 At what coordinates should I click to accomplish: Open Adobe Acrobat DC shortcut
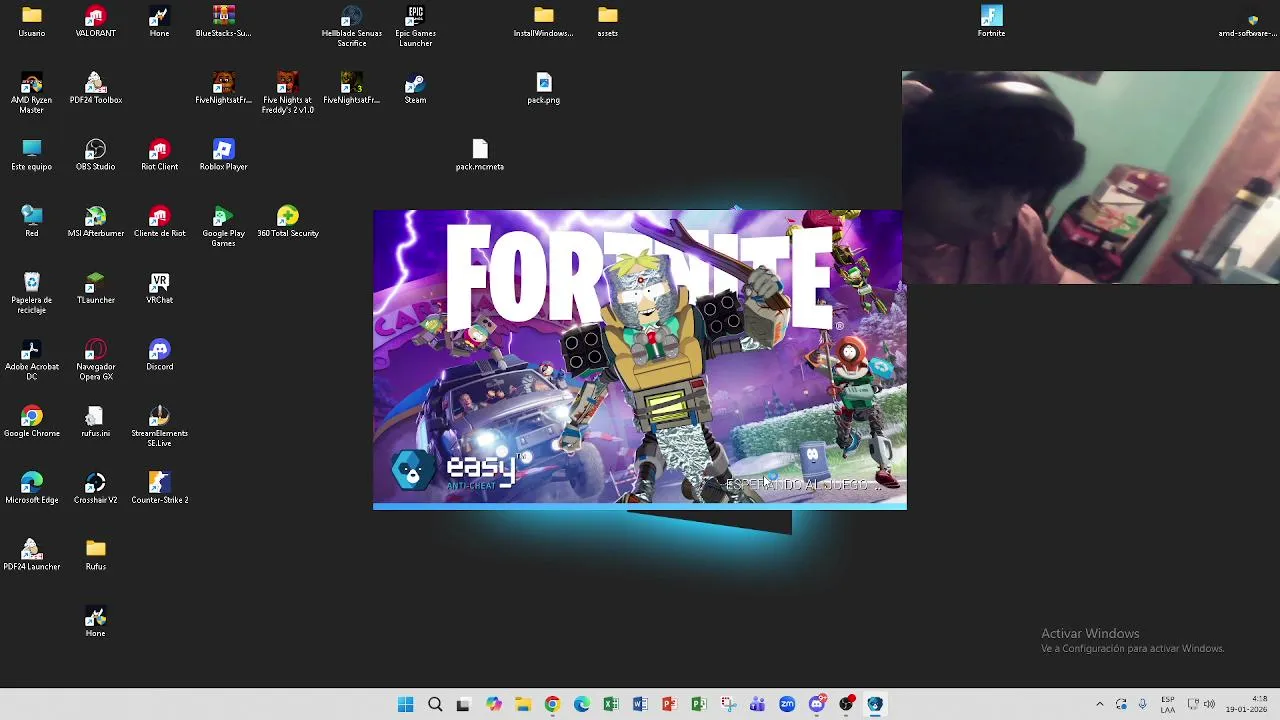pyautogui.click(x=31, y=360)
